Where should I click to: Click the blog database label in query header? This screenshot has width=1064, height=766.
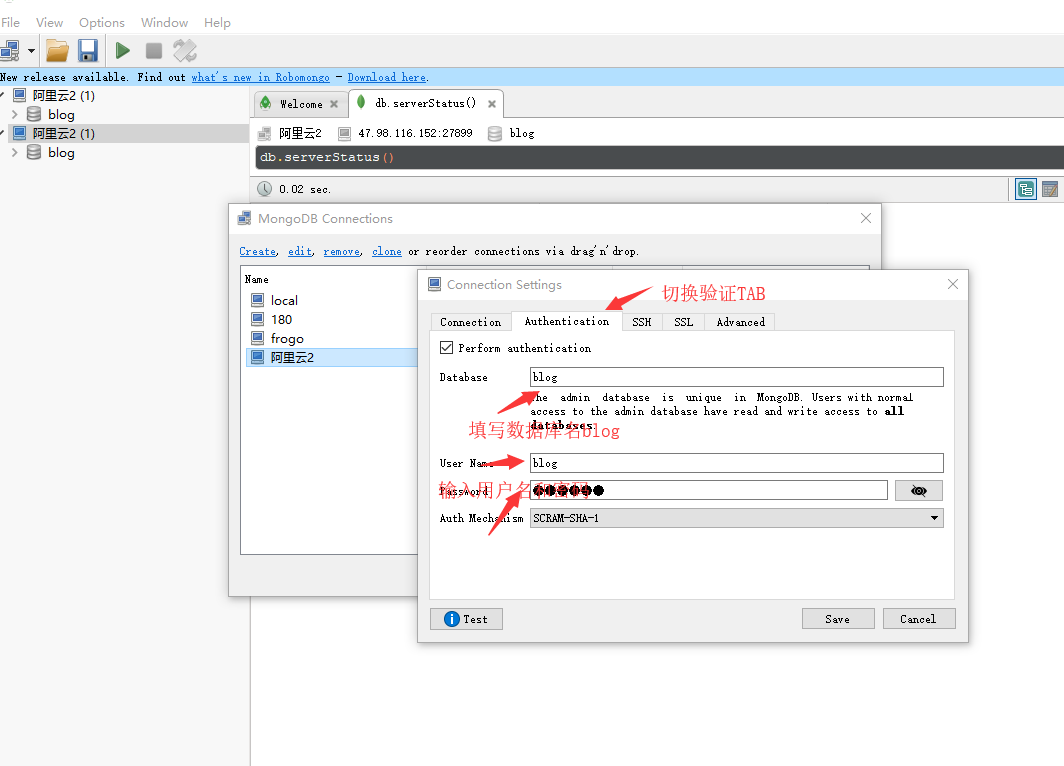coord(522,133)
